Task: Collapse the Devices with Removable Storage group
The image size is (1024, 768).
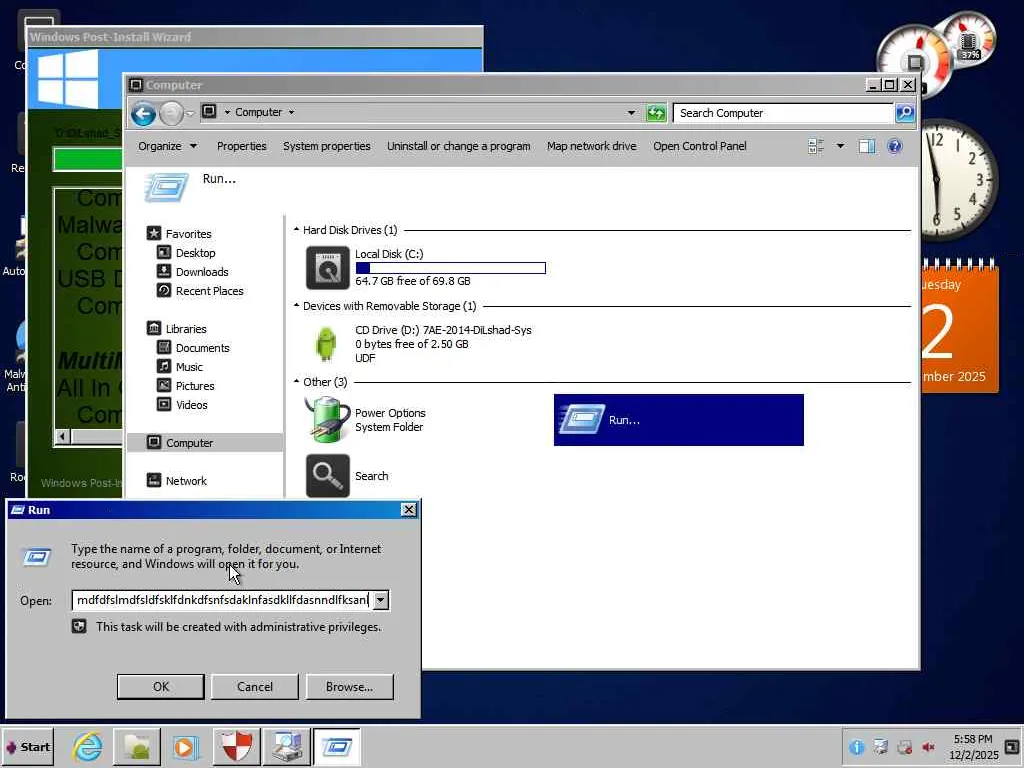Action: tap(296, 306)
